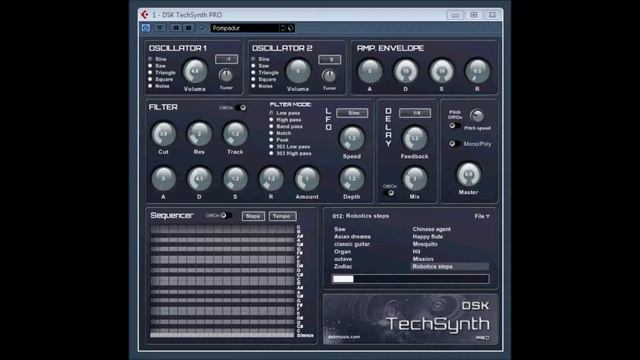Click the Steps button in Sequencer
The height and width of the screenshot is (360, 640).
click(x=253, y=216)
